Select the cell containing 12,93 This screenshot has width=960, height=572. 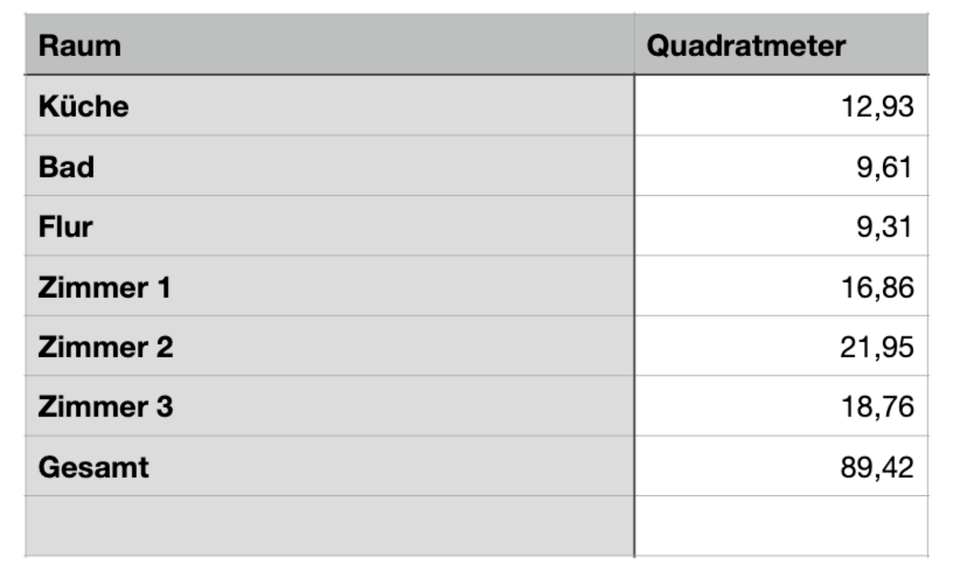tap(877, 106)
